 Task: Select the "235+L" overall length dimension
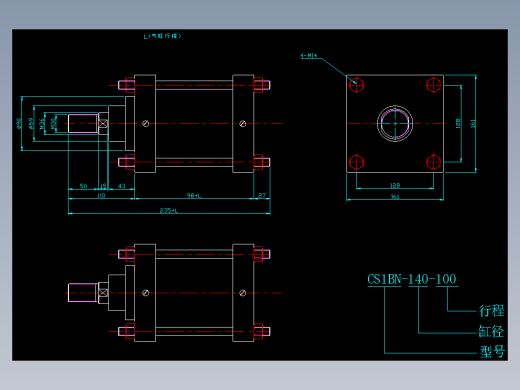pos(169,210)
